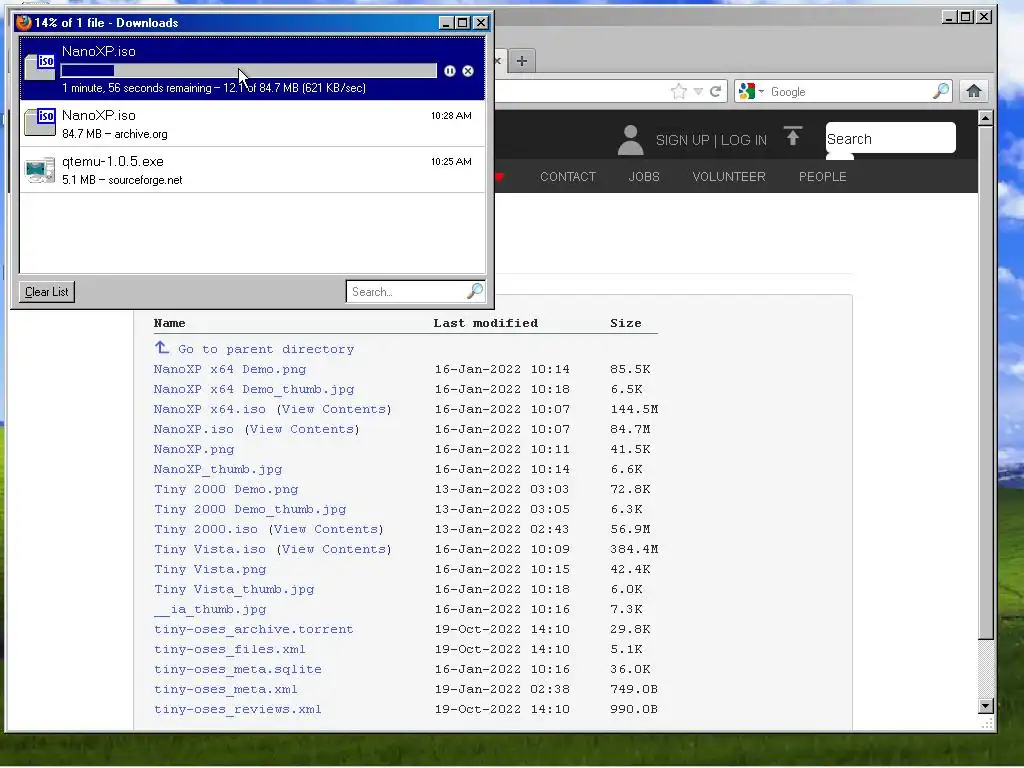
Task: Pause the NanoXP.iso download
Action: point(449,71)
